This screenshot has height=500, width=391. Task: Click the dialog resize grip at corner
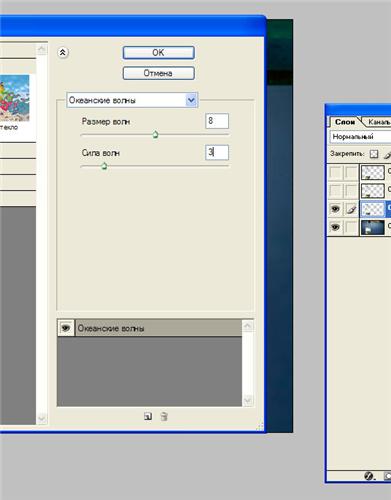(x=260, y=426)
